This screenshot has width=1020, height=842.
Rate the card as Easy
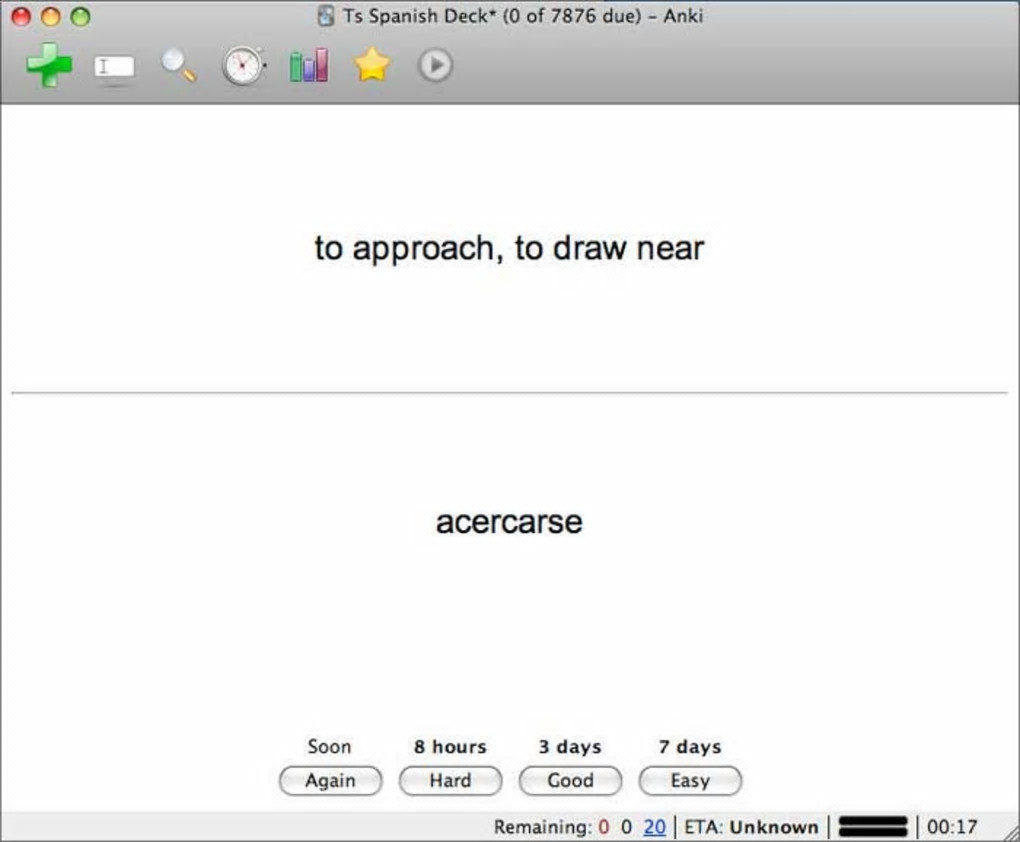(690, 780)
